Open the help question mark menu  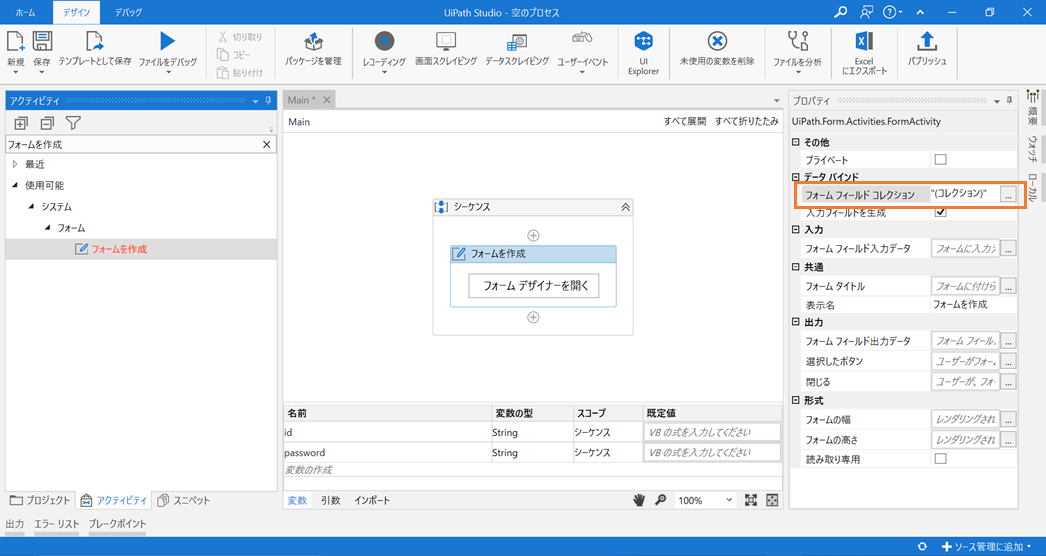tap(892, 12)
